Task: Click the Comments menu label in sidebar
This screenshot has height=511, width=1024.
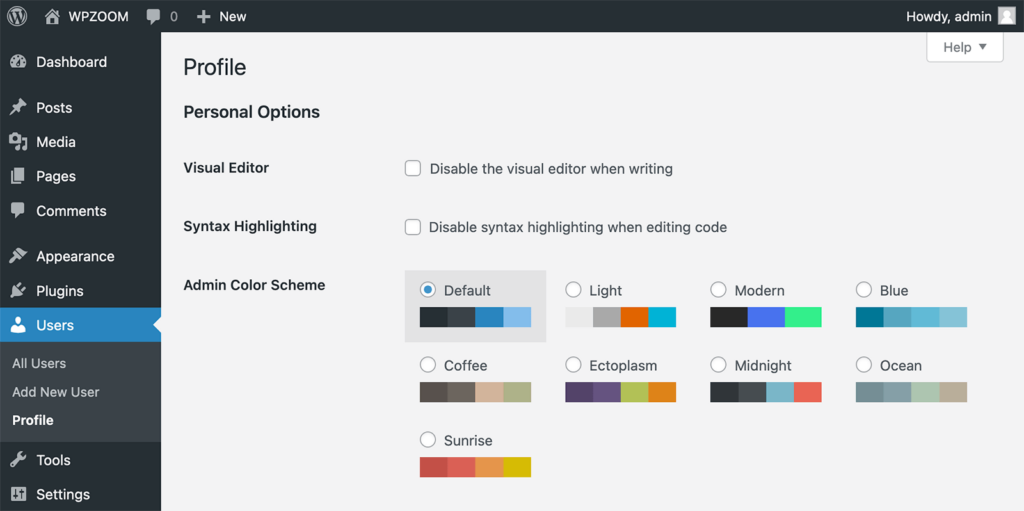Action: click(71, 211)
